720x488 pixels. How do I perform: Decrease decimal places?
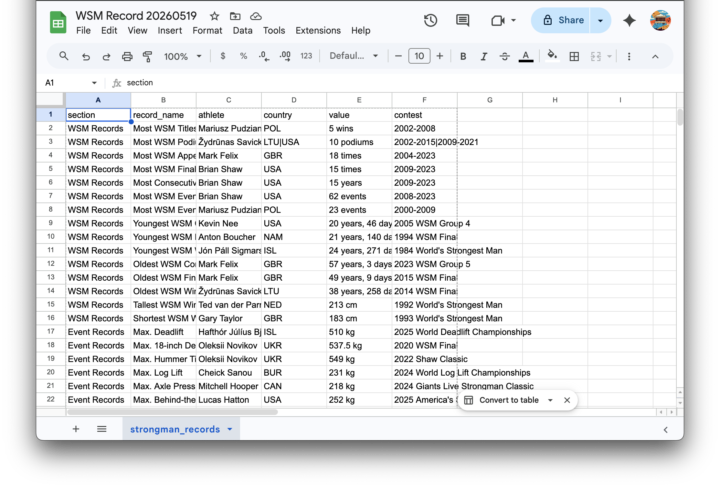(x=264, y=56)
